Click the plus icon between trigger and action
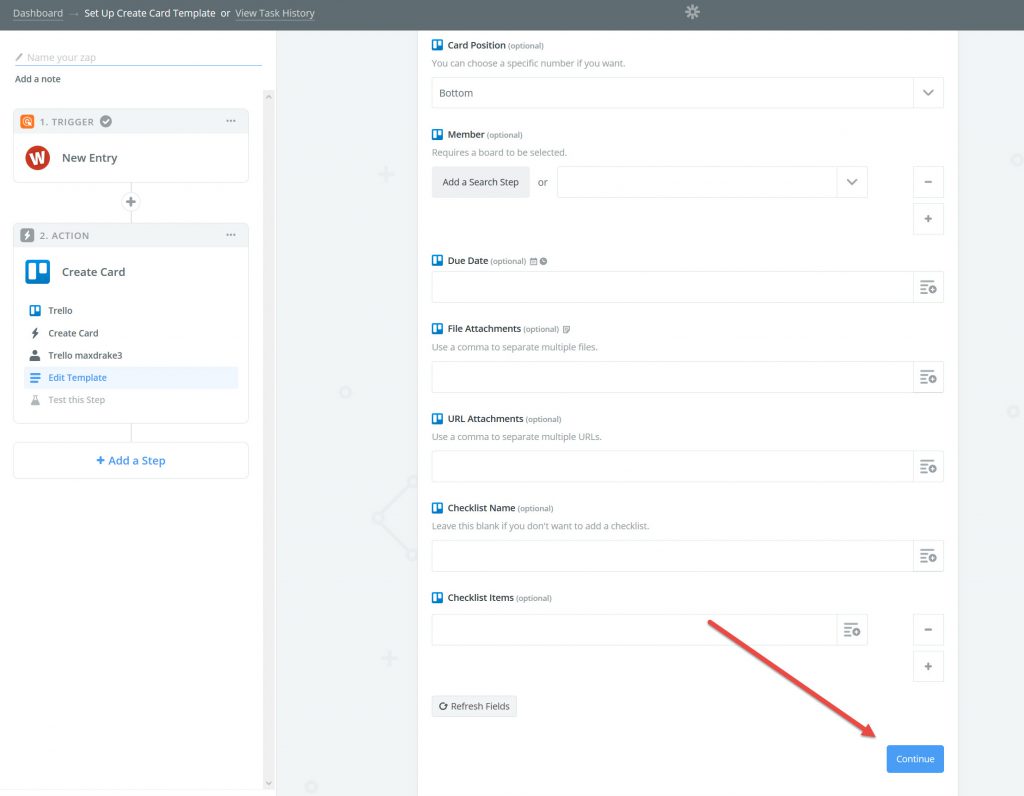The image size is (1024, 796). (x=130, y=202)
